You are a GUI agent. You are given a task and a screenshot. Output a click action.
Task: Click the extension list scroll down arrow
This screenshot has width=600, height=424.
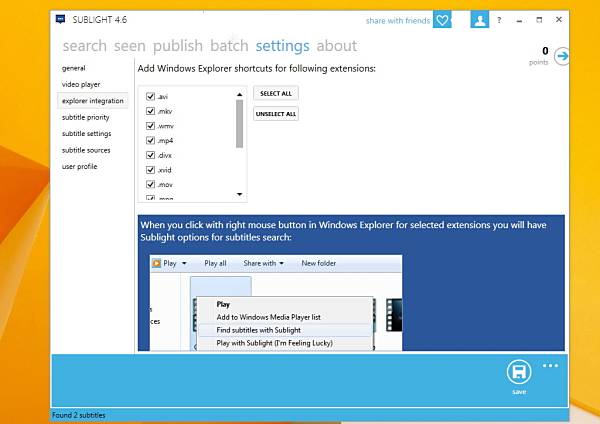coord(240,194)
